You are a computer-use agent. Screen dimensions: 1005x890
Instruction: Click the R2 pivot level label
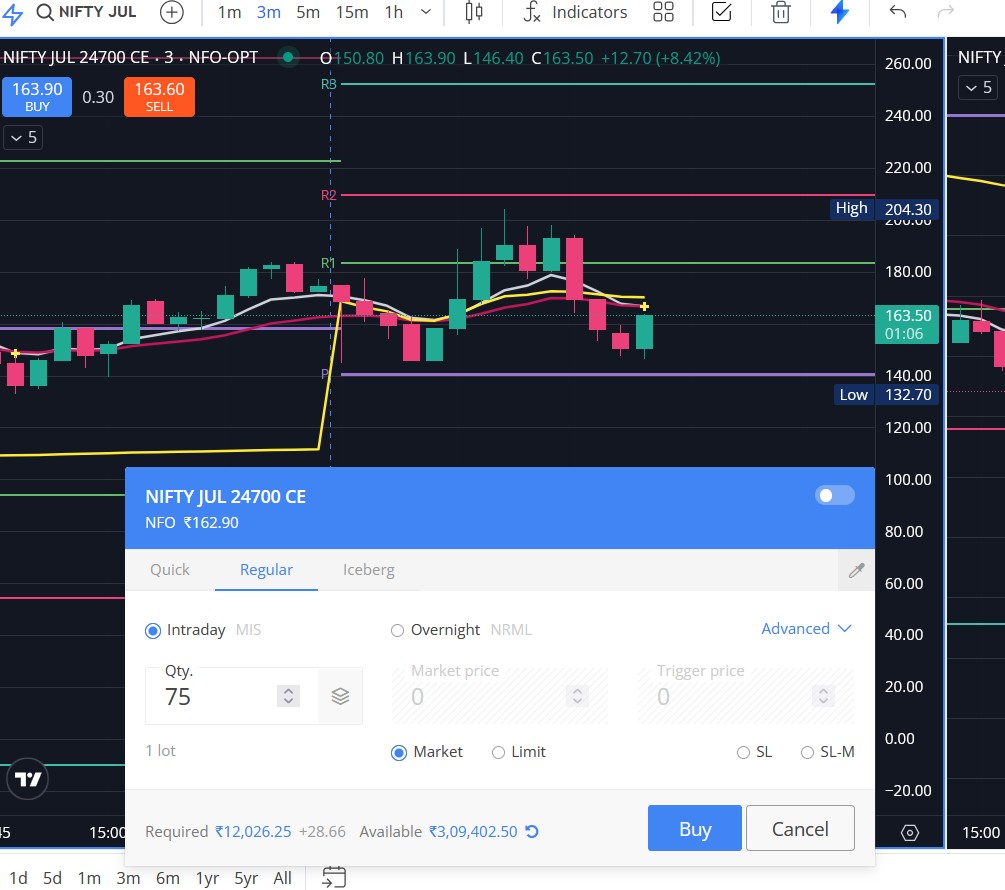328,195
